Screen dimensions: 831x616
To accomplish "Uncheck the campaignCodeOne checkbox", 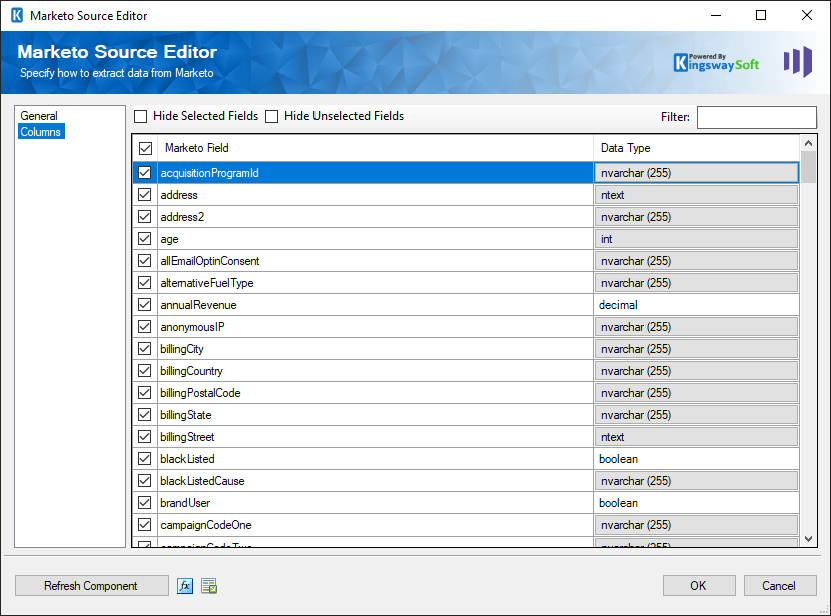I will (144, 525).
